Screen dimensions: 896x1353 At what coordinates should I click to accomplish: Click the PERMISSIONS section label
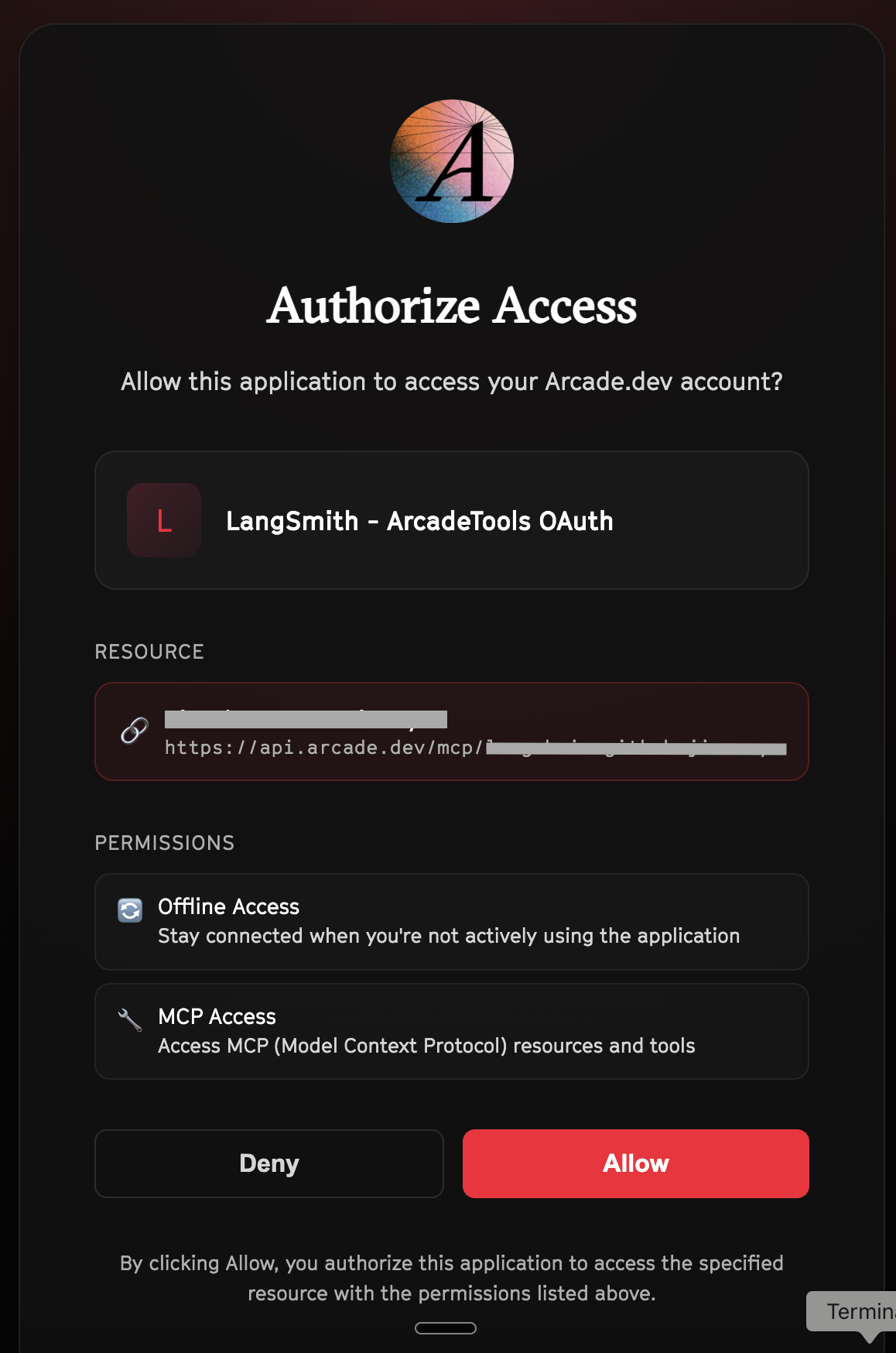tap(165, 843)
